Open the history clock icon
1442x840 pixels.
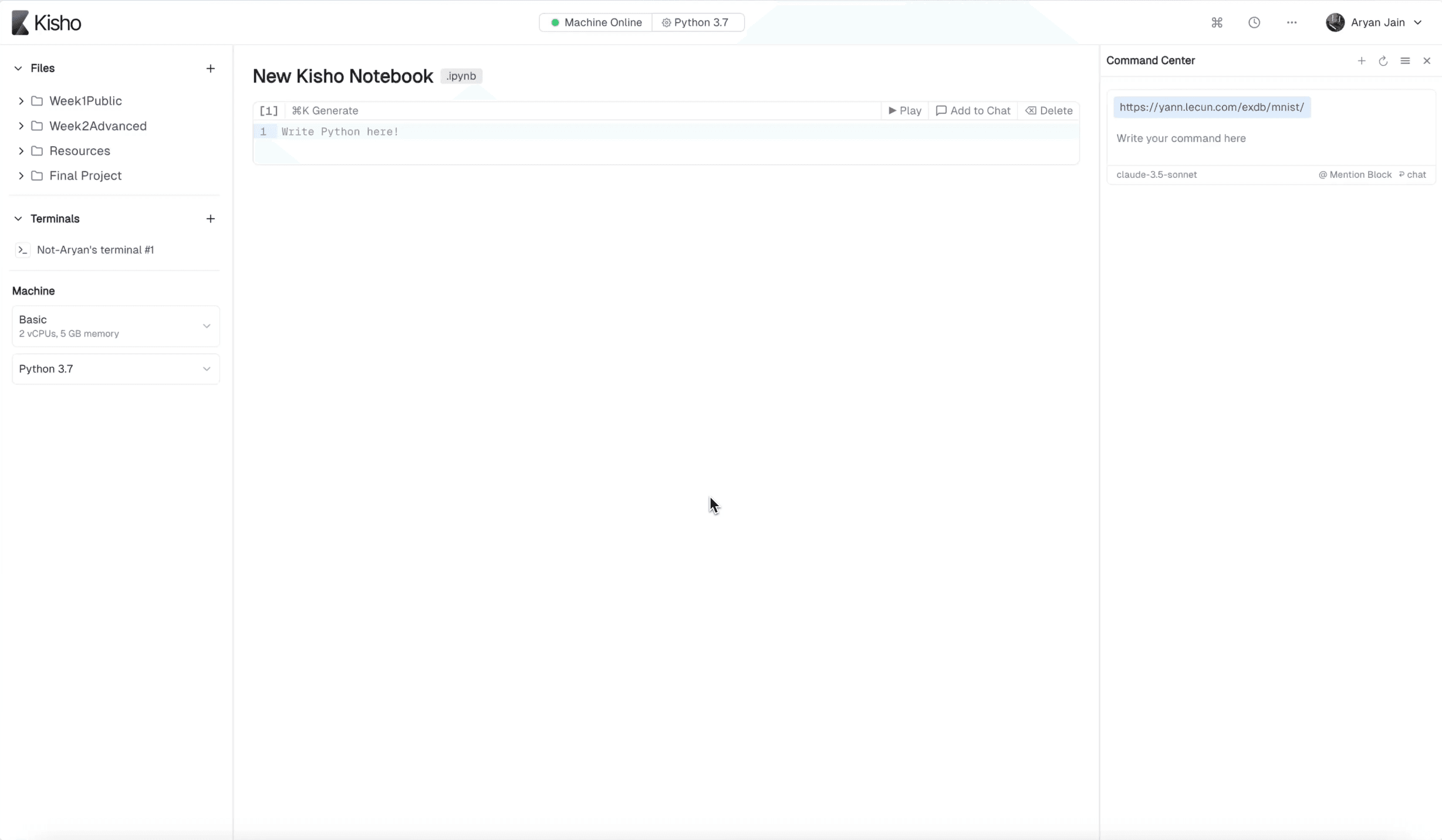pos(1254,22)
